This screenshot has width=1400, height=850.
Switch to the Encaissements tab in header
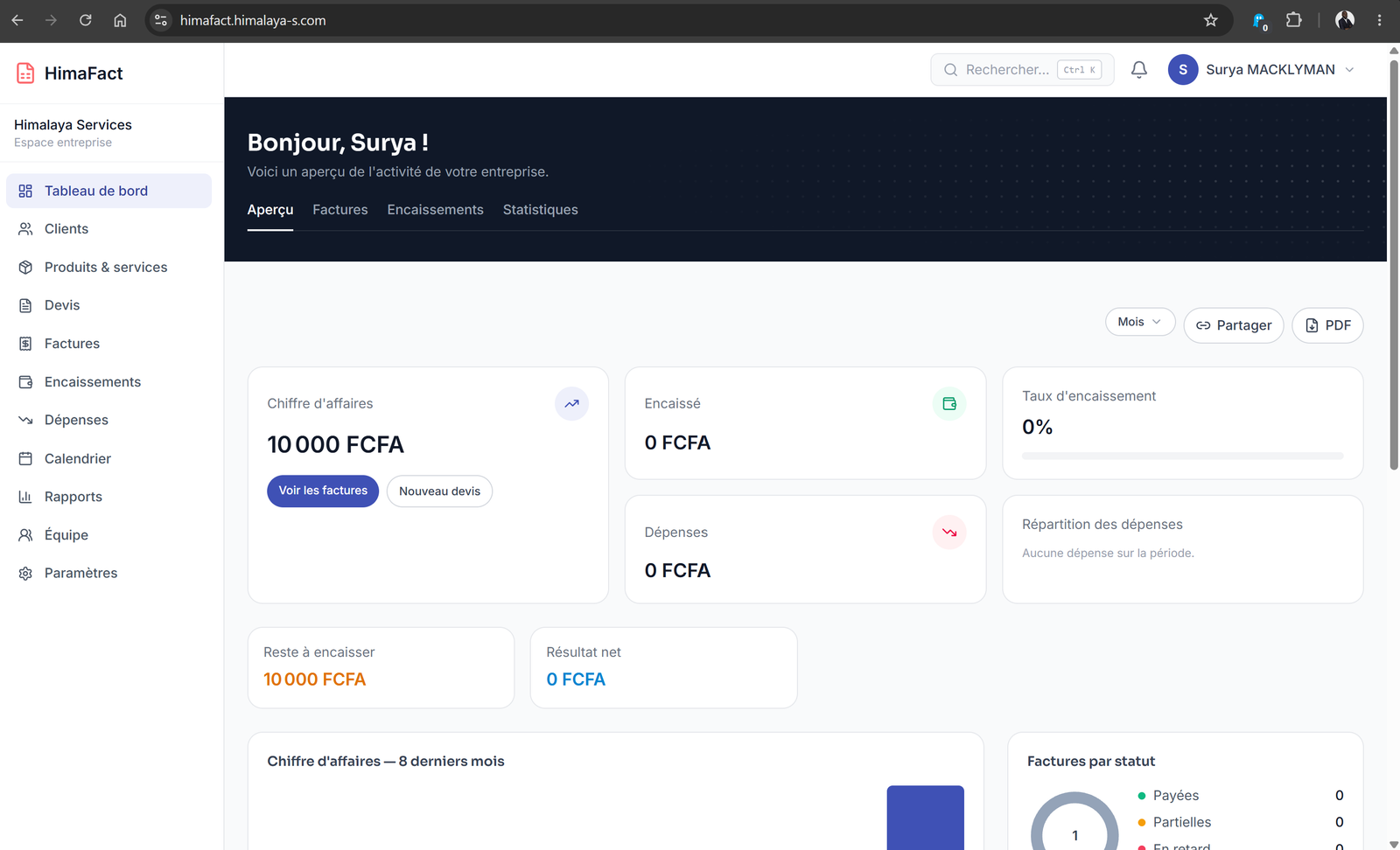coord(436,210)
